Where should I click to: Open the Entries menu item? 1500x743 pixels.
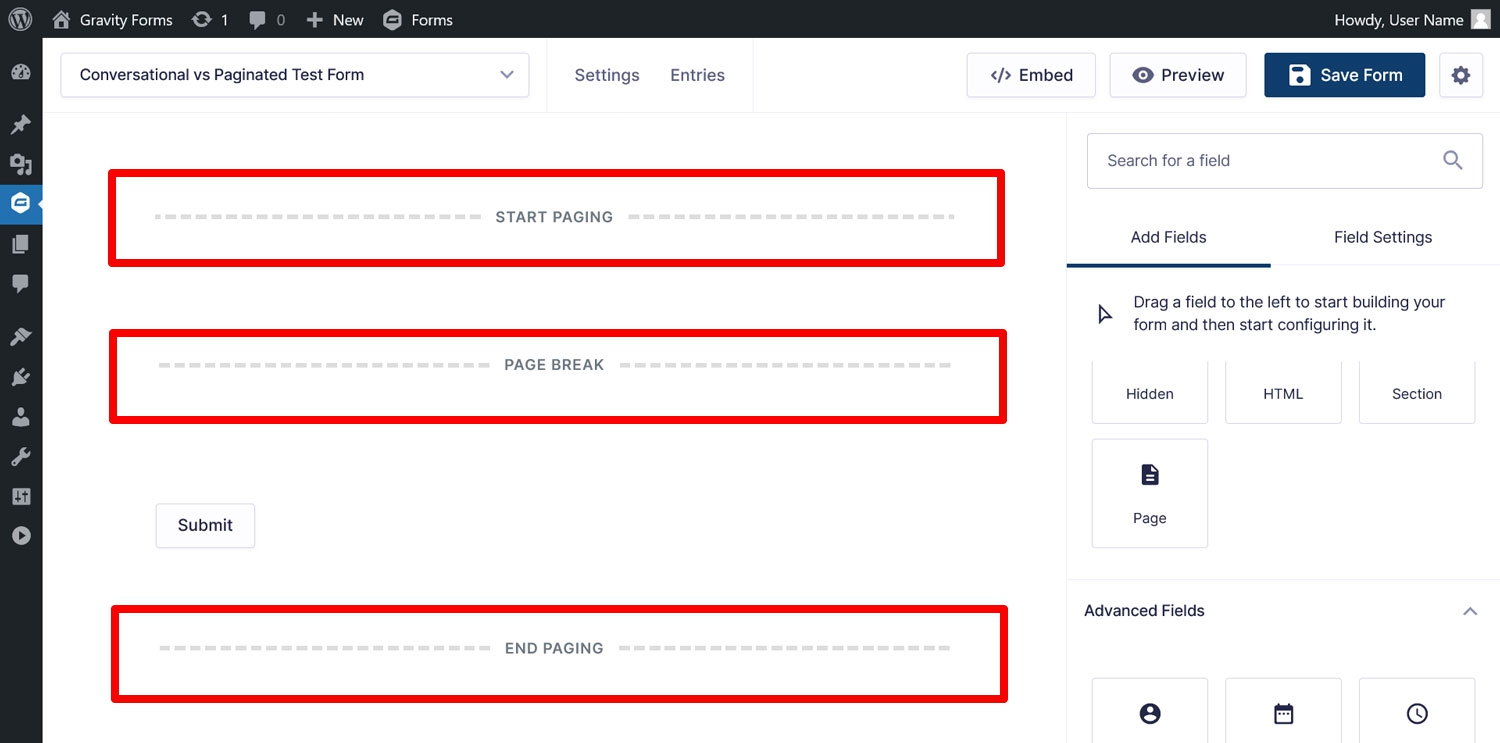697,75
